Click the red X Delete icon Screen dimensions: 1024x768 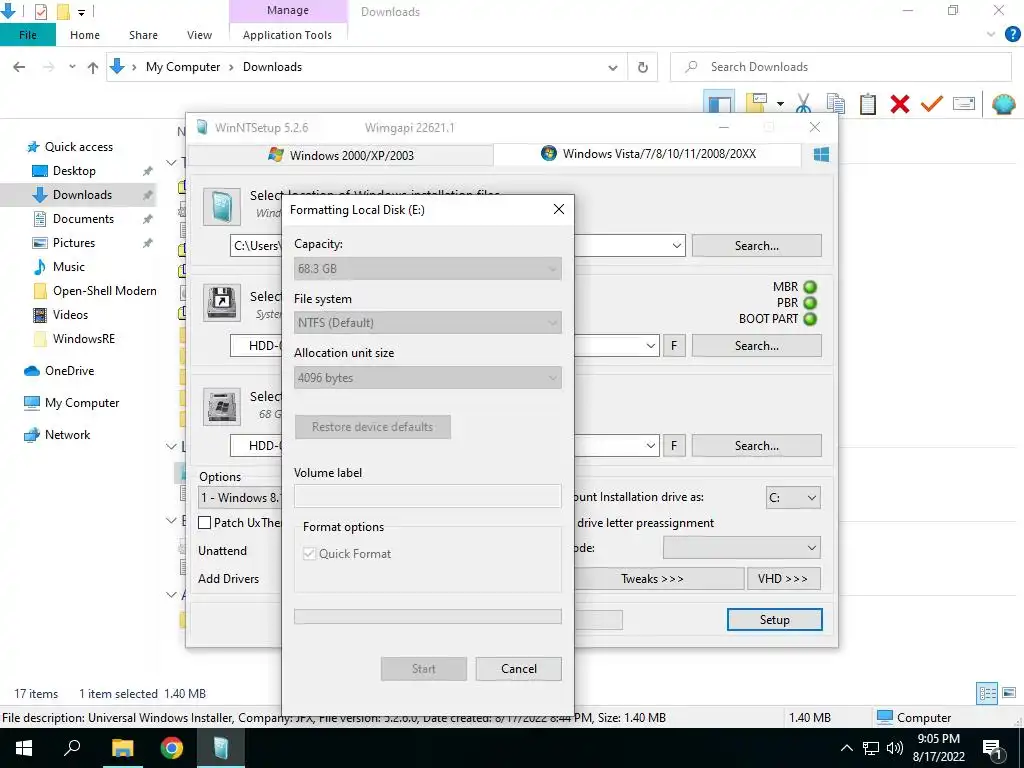tap(899, 104)
